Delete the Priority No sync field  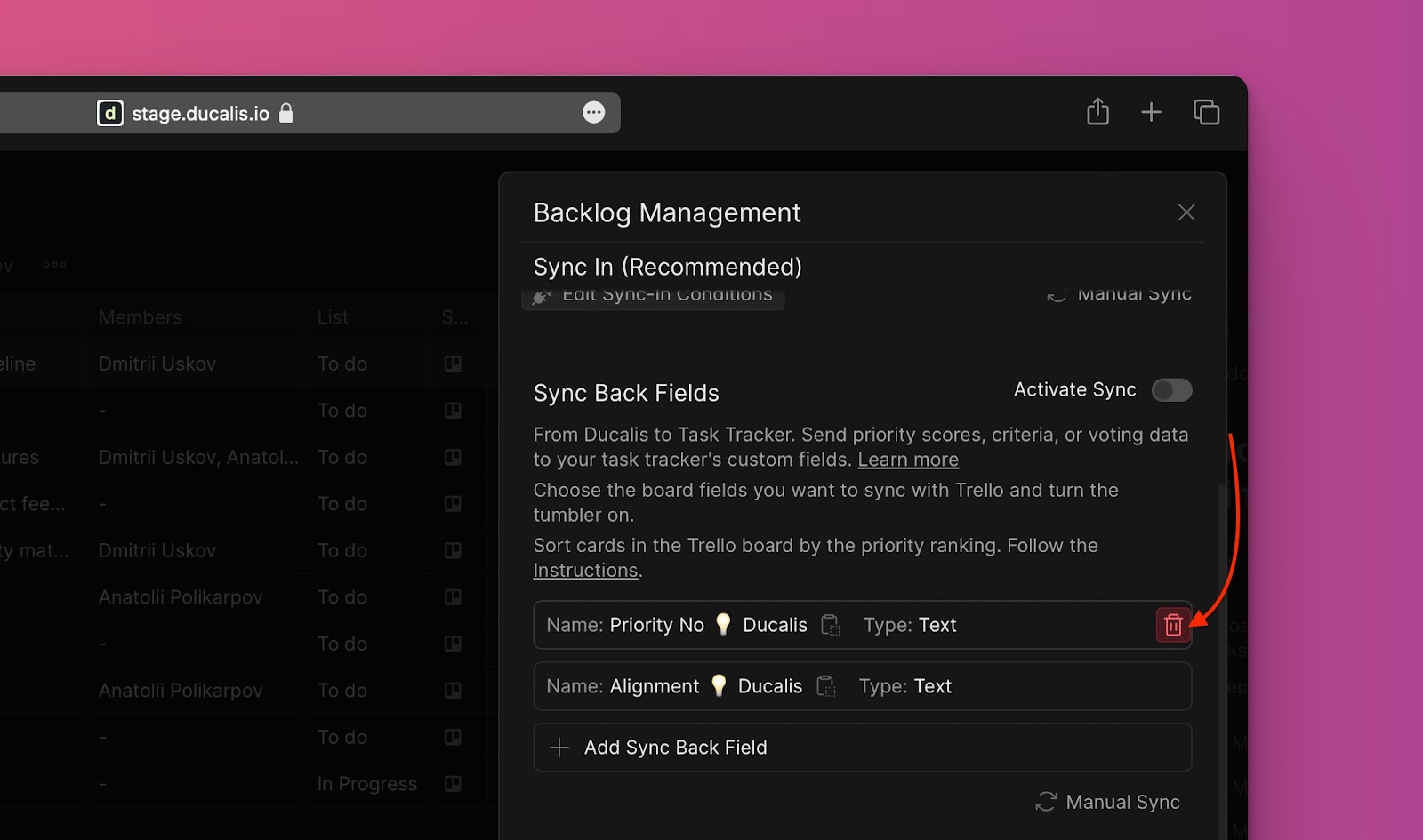[x=1172, y=625]
